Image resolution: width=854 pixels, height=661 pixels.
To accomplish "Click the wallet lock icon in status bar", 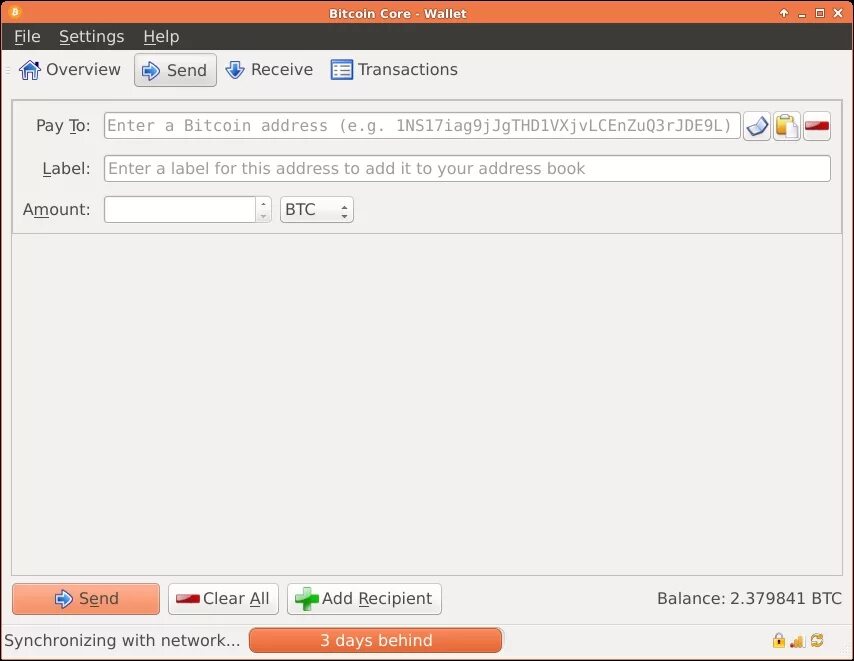I will [x=779, y=640].
